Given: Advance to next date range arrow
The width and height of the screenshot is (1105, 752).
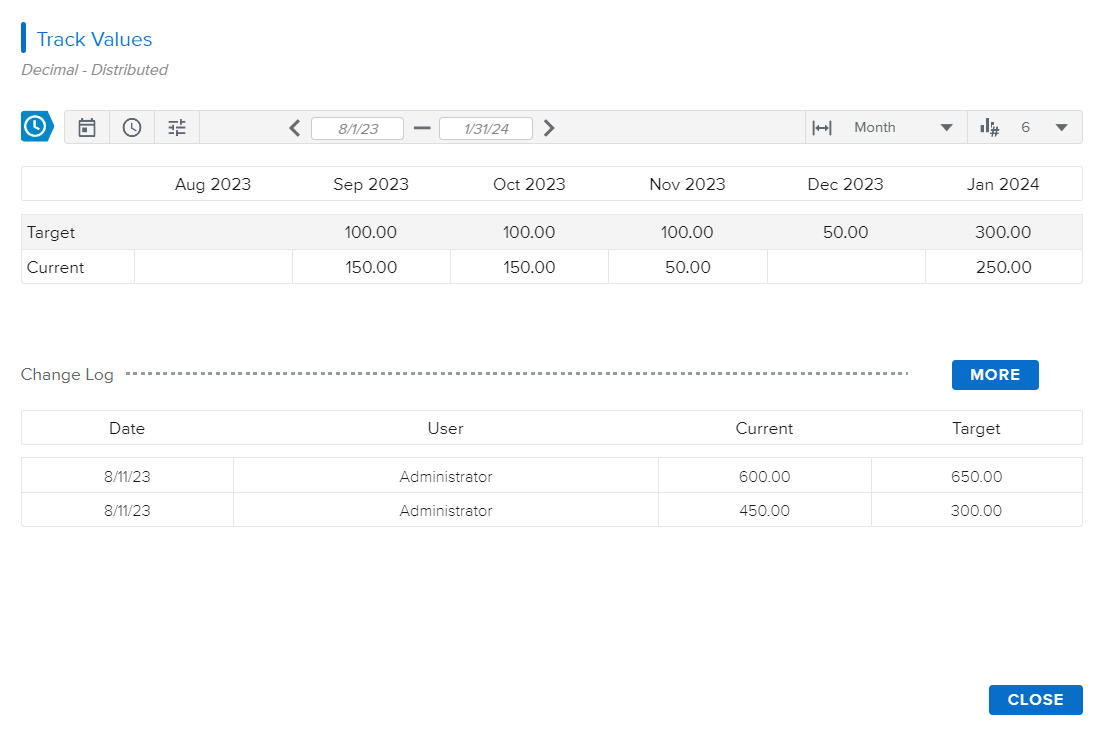Looking at the screenshot, I should coord(549,128).
